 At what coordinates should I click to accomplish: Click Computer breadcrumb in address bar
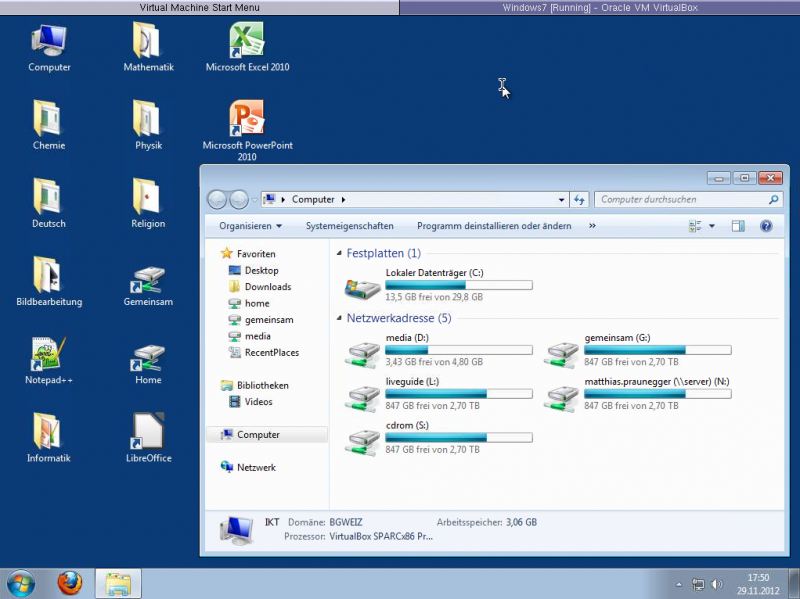click(313, 199)
